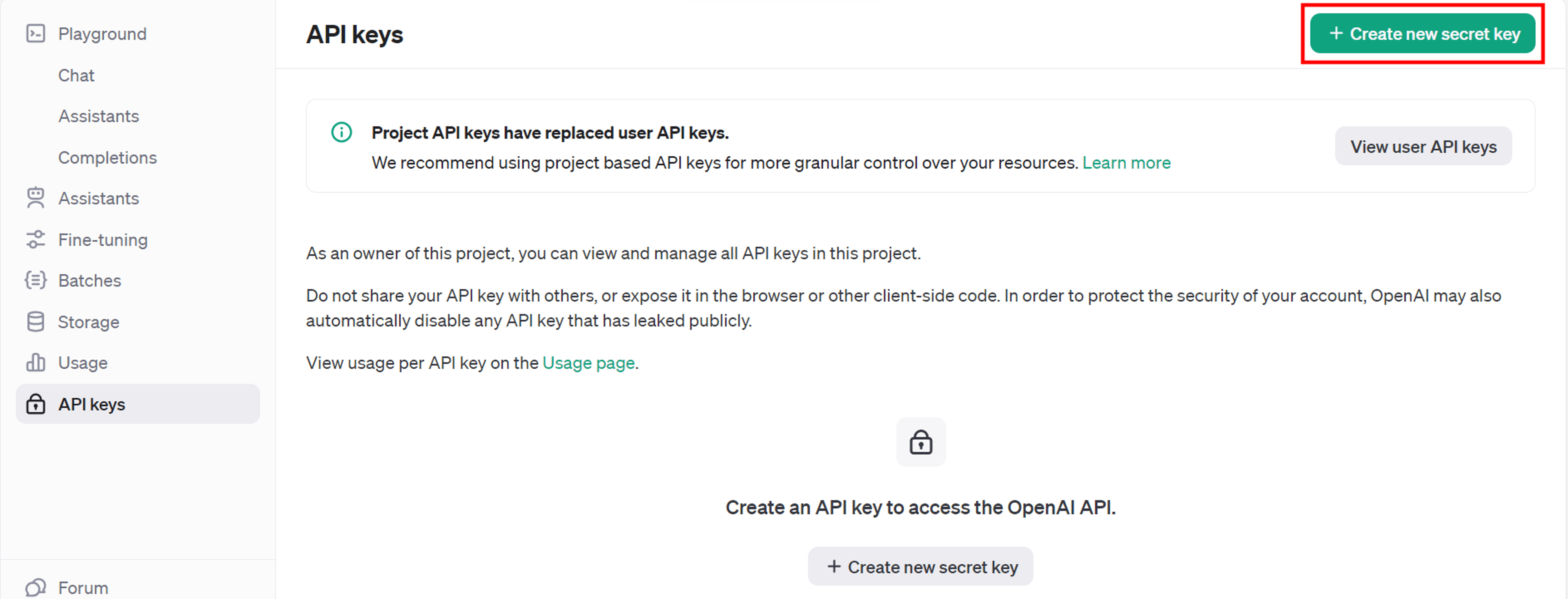Follow the Learn more link

[1126, 163]
